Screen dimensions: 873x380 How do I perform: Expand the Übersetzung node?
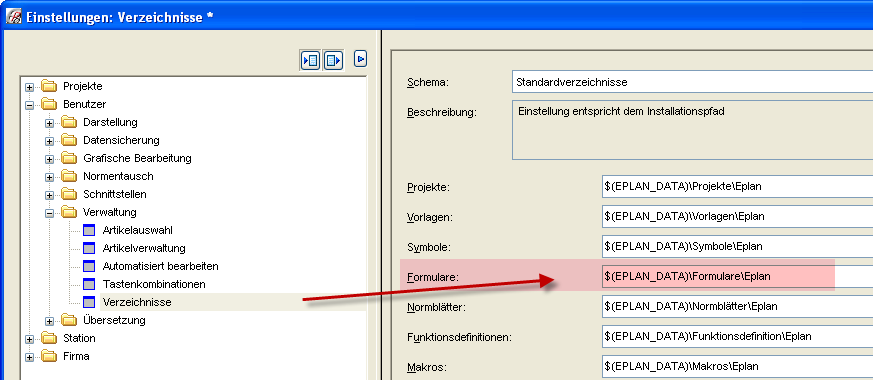click(x=50, y=321)
